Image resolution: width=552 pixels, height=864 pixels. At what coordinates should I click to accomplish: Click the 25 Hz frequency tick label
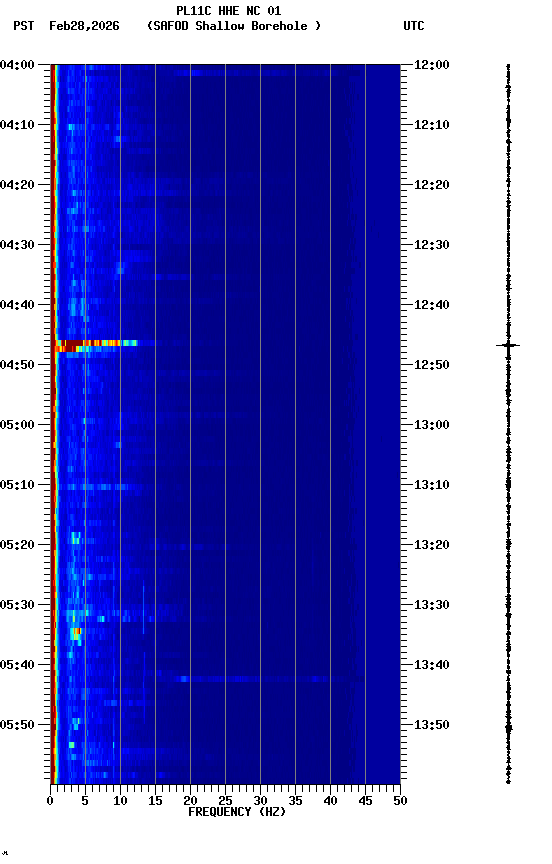[225, 801]
